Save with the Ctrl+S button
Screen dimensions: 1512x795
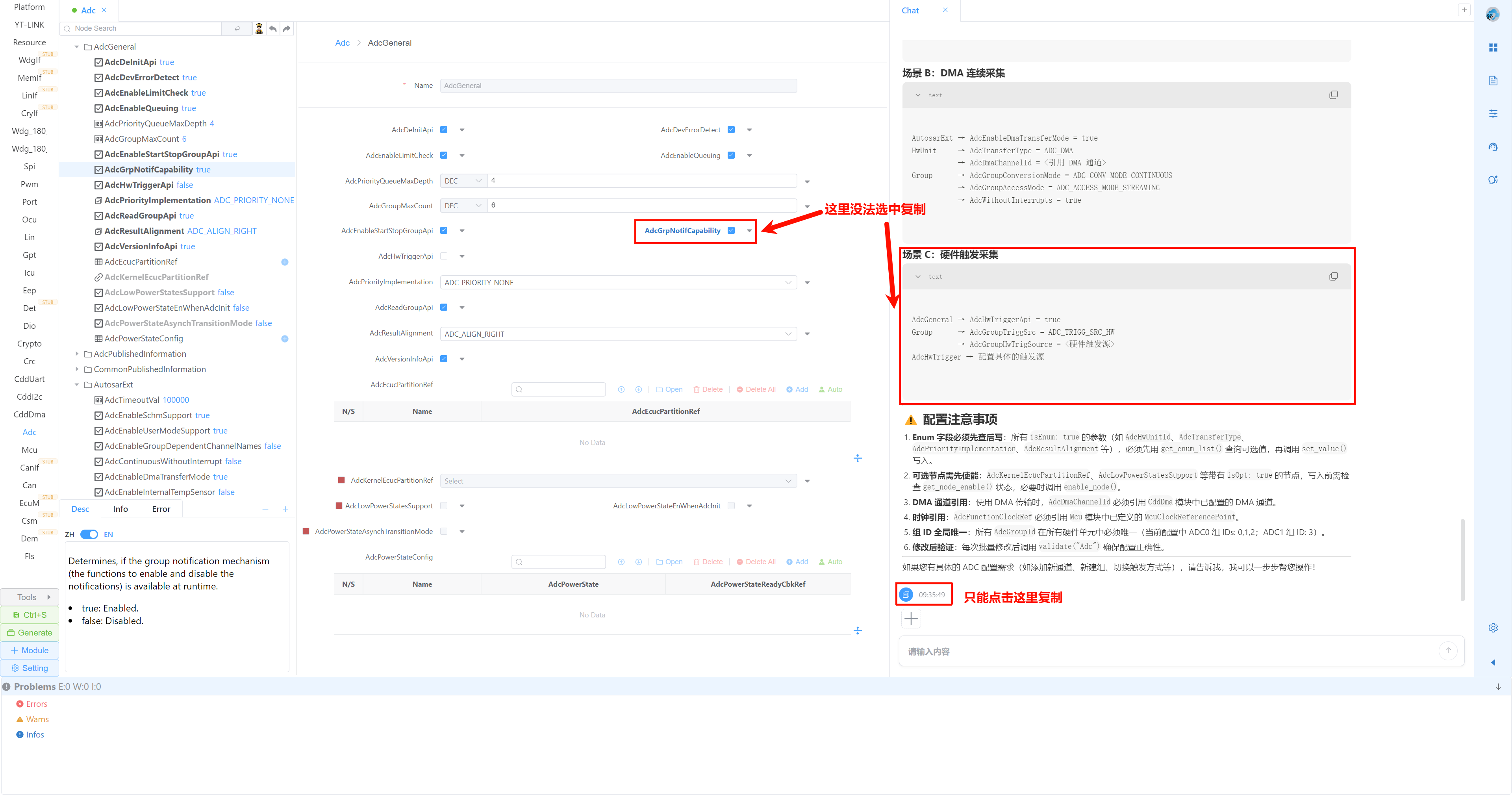[x=30, y=615]
